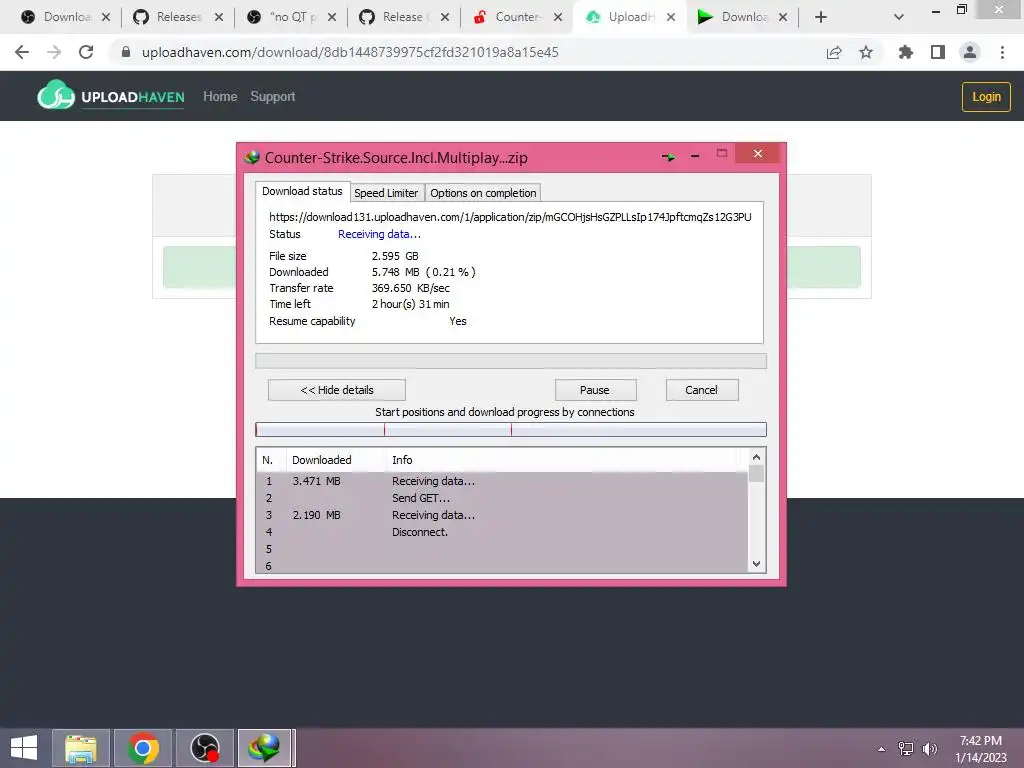1024x768 pixels.
Task: Switch to Speed Limiter tab
Action: pyautogui.click(x=386, y=193)
